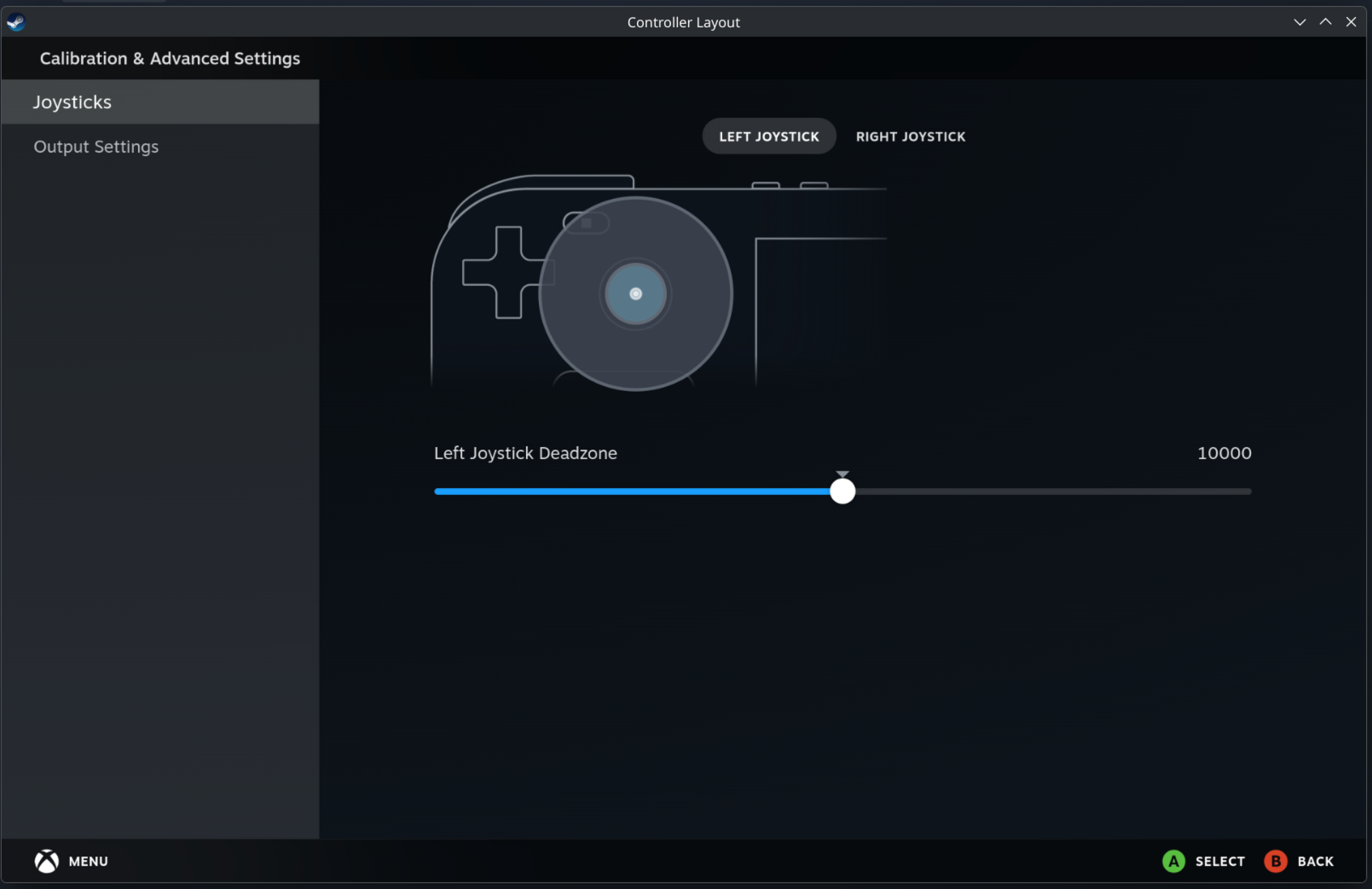Screen dimensions: 1372x889
Task: Click the joystick position dot in the diagram
Action: point(635,293)
